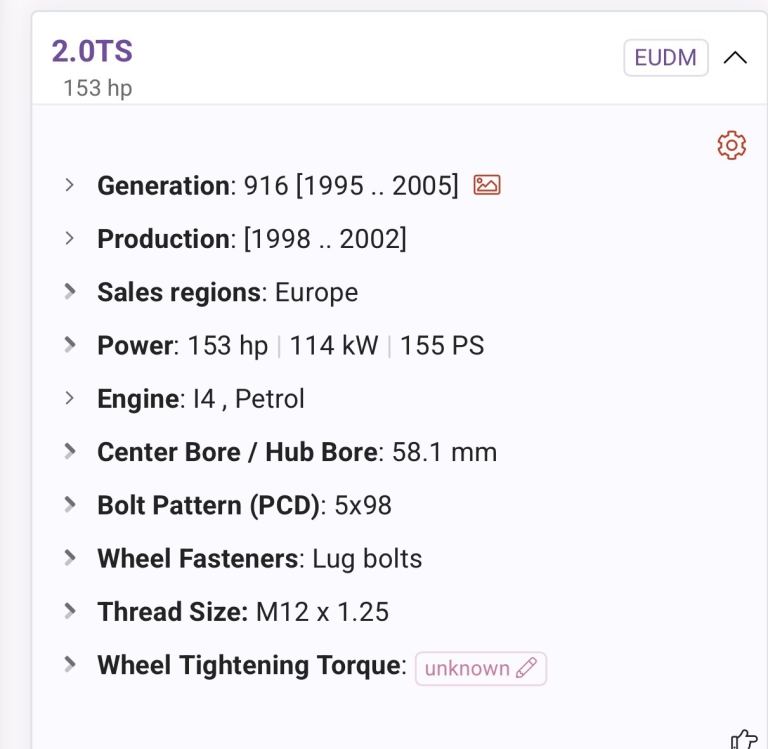Open the 2.0TS trim title link
This screenshot has height=749, width=768.
(x=92, y=51)
